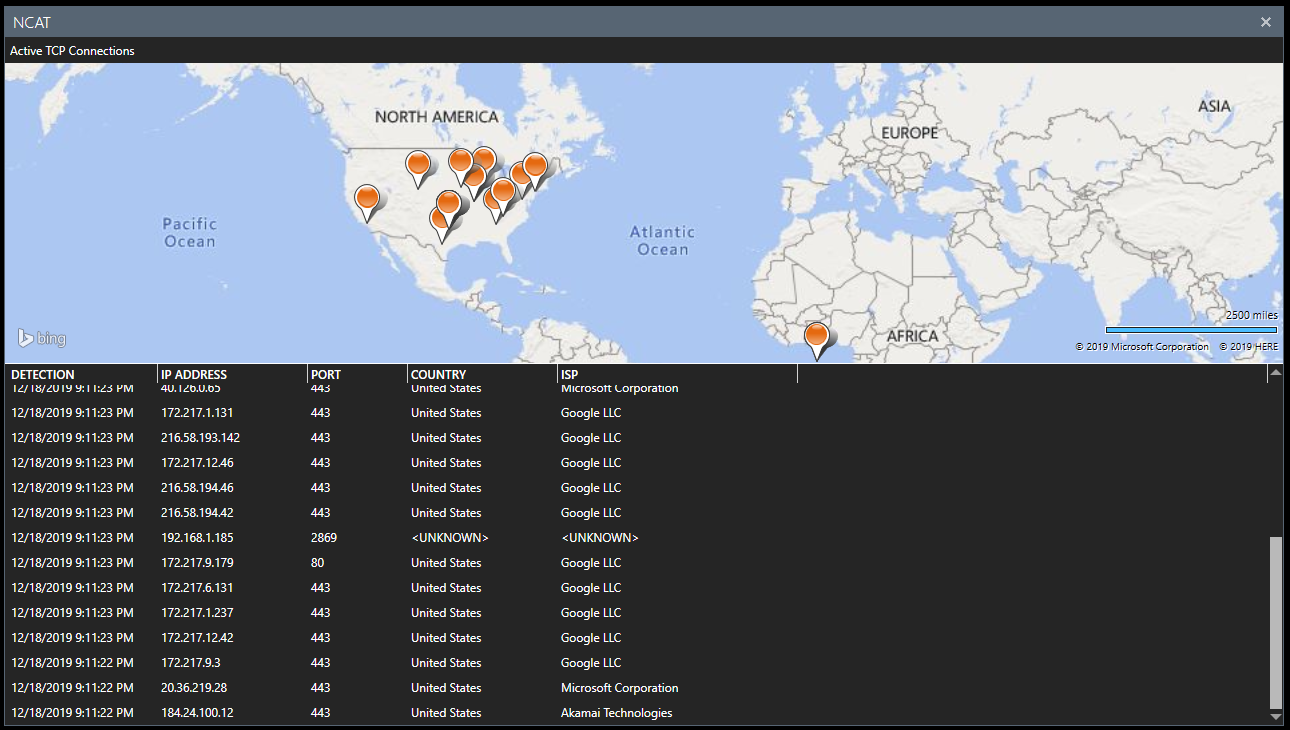This screenshot has width=1290, height=730.
Task: Select the westernmost map pin near Nevada
Action: (x=368, y=198)
